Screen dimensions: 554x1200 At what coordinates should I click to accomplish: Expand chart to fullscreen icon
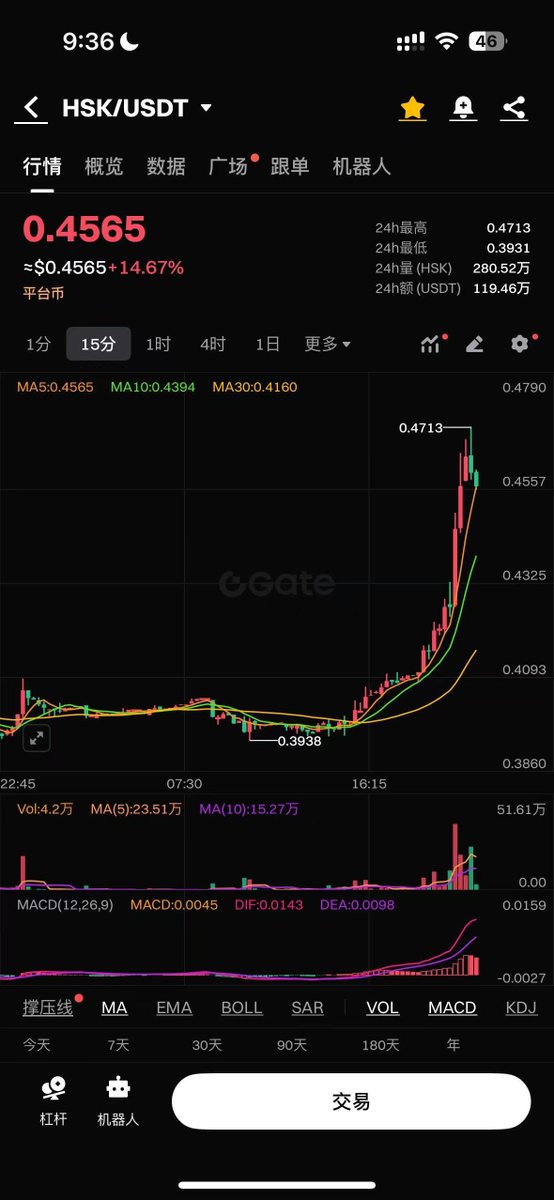point(36,738)
